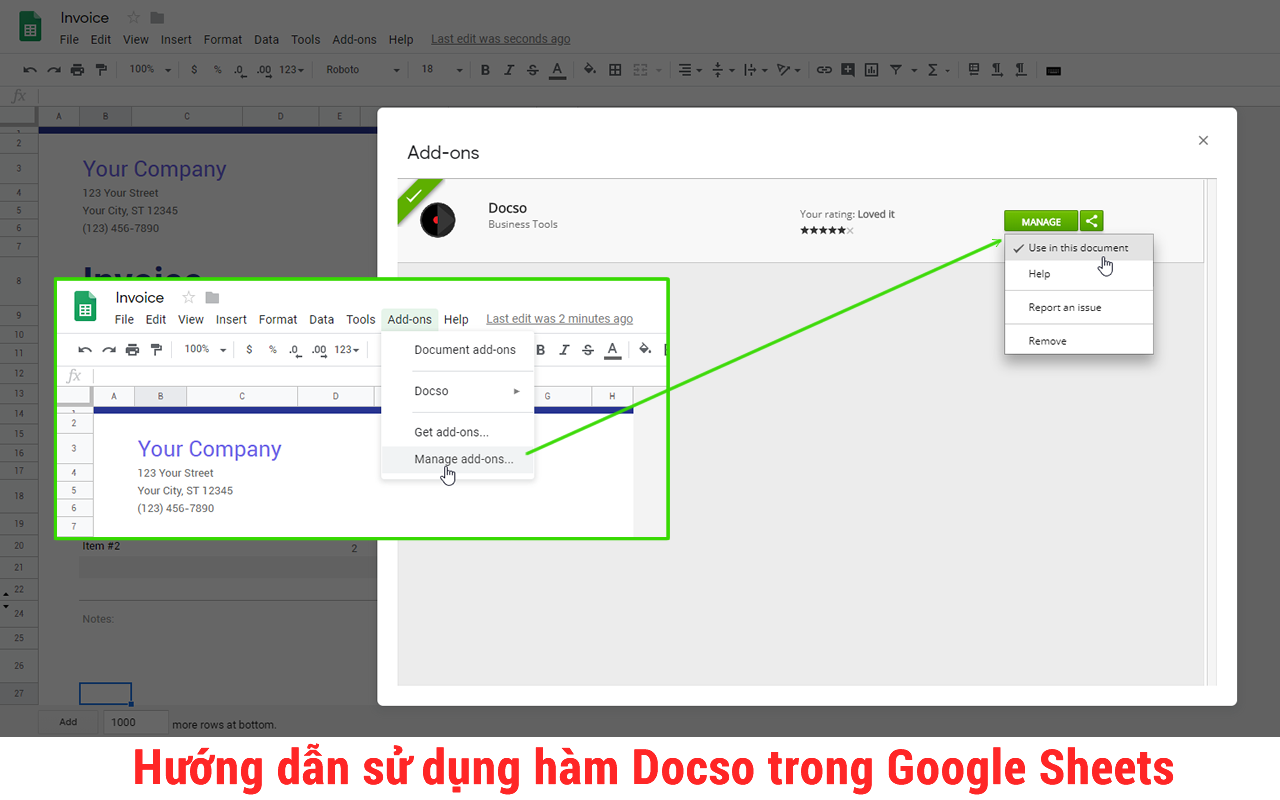Click Undo in the green-bordered inset toolbar
This screenshot has height=800, width=1280.
coord(85,350)
